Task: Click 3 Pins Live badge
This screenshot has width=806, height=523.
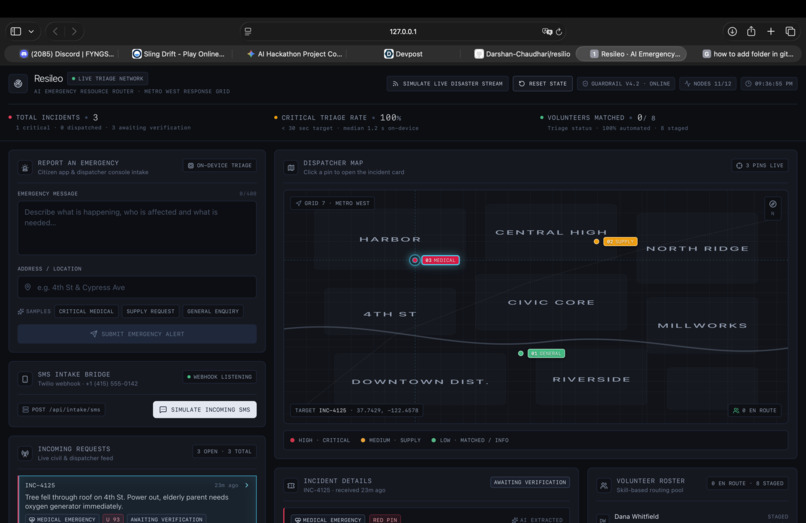Action: [760, 166]
